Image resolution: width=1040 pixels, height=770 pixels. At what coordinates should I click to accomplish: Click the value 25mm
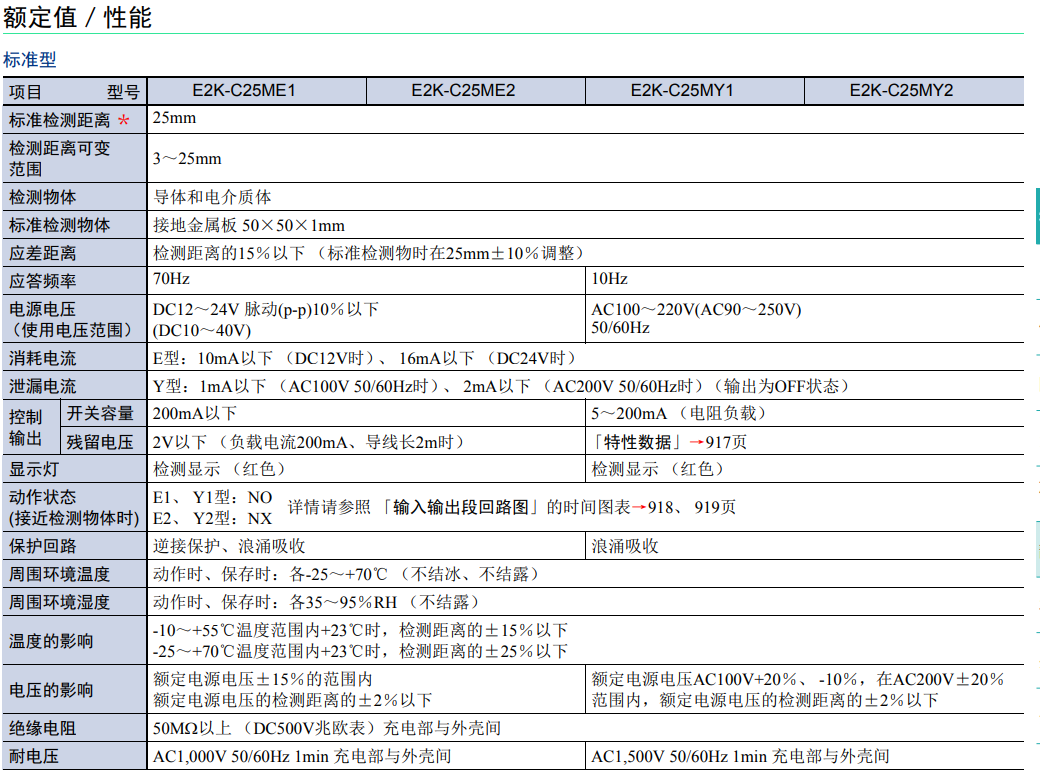tap(174, 118)
